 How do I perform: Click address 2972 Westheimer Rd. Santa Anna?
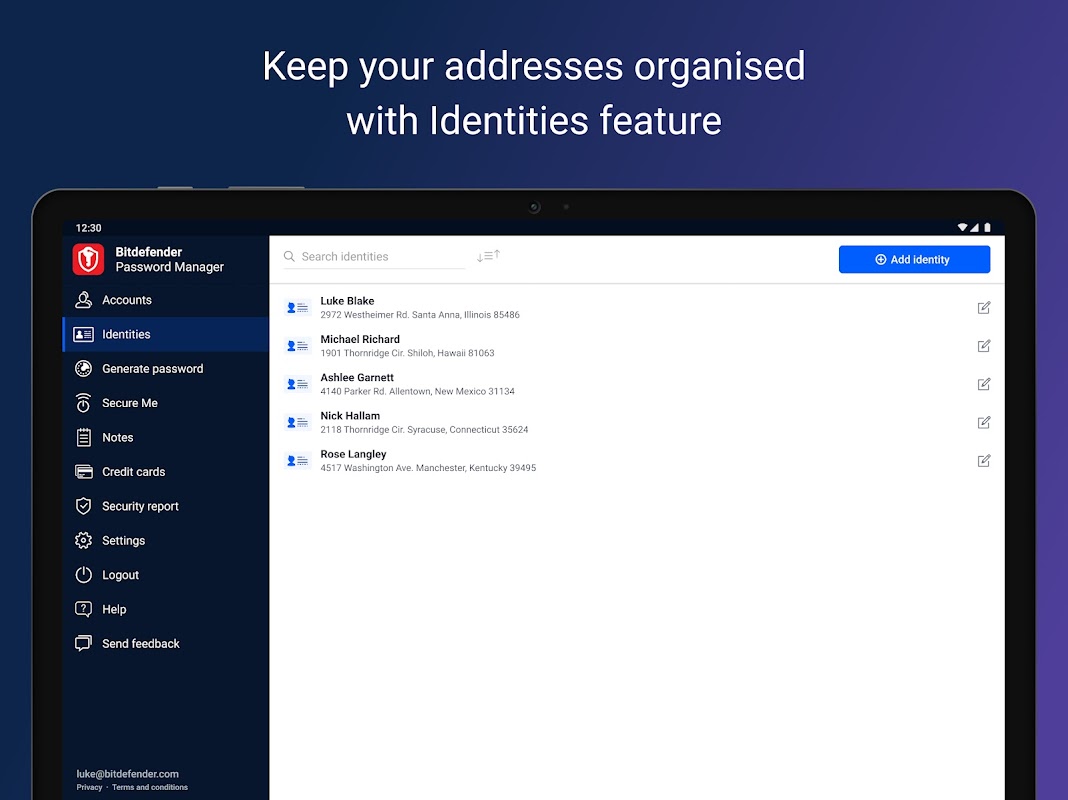point(420,315)
